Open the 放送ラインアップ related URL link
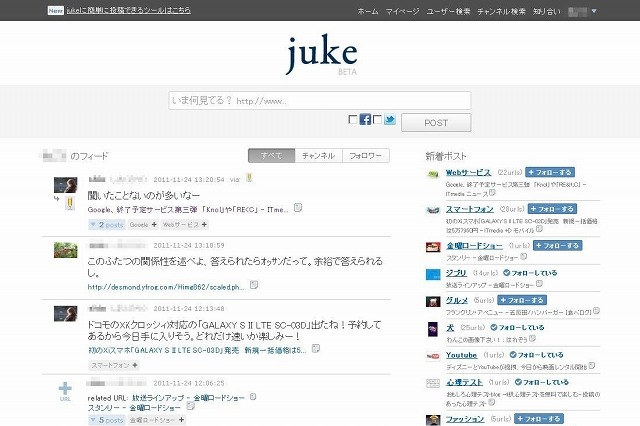This screenshot has height=426, width=640. 188,397
